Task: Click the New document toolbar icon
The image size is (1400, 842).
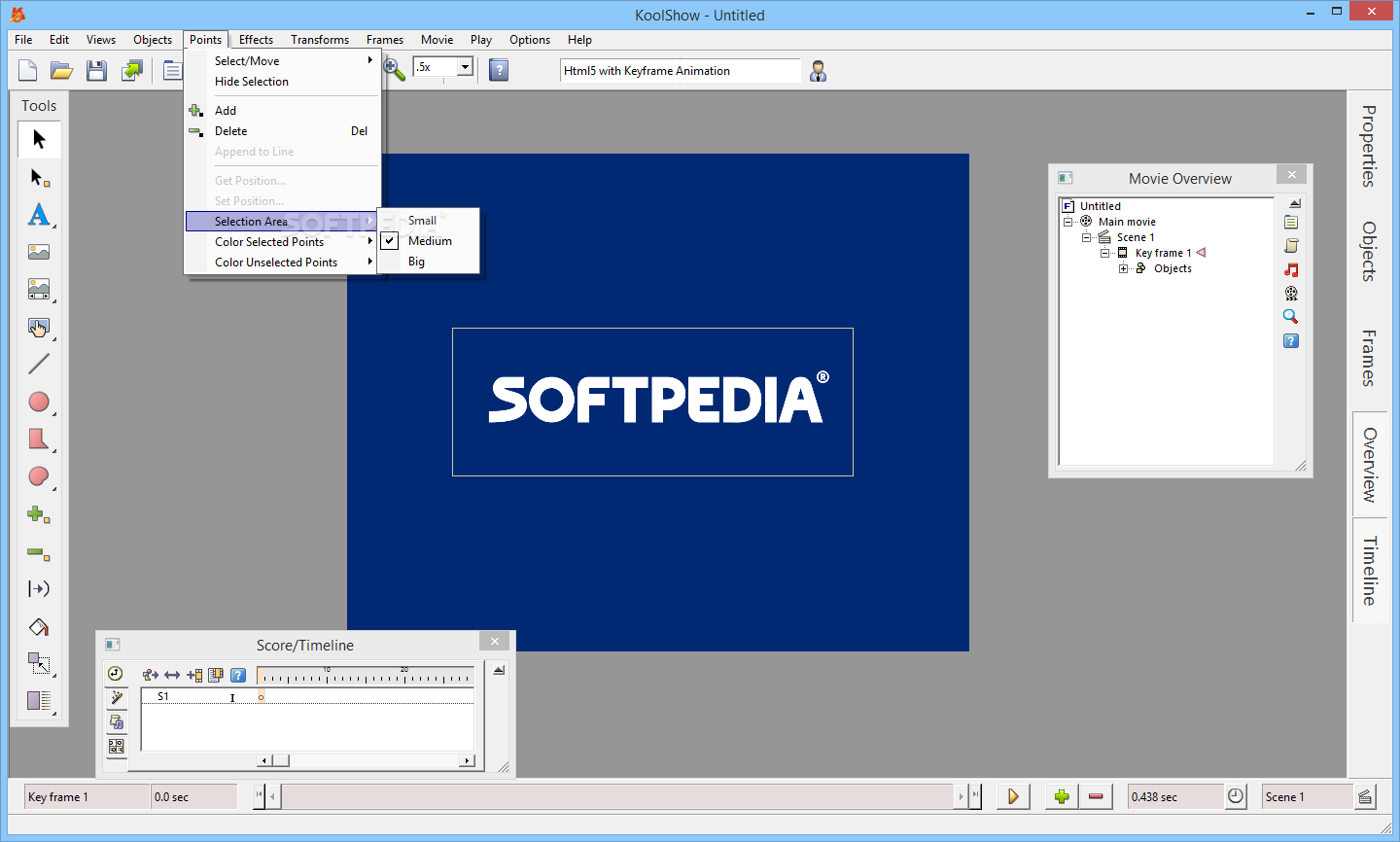Action: (28, 70)
